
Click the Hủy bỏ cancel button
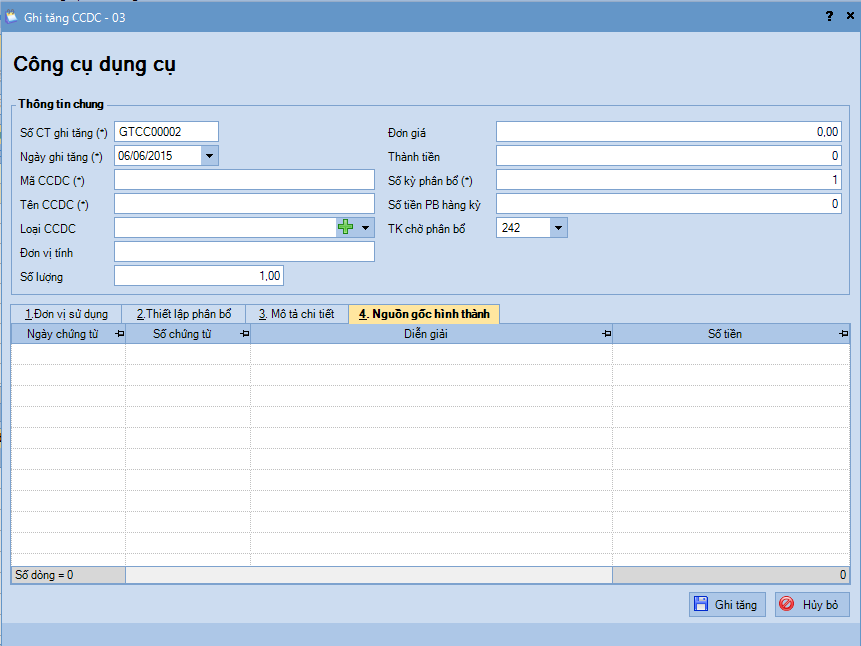(812, 604)
